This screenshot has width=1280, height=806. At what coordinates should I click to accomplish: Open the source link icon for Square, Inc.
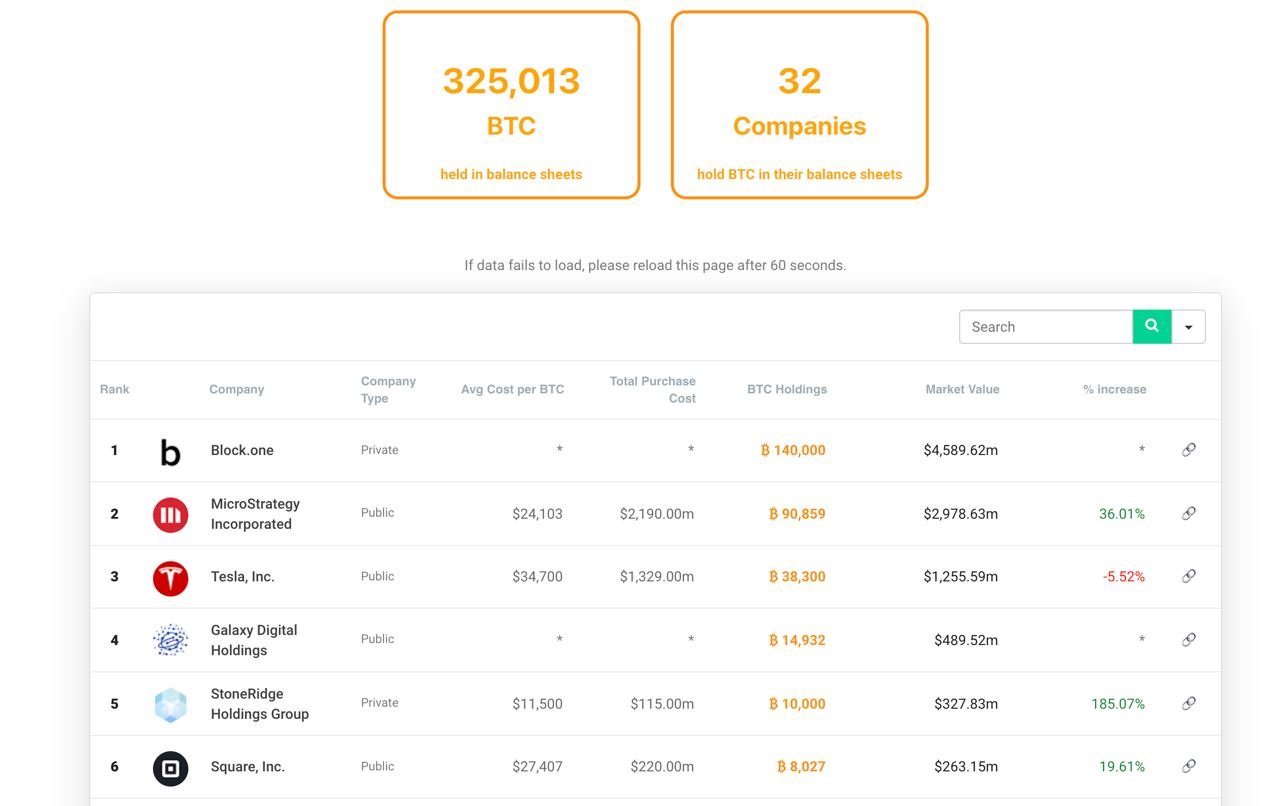pyautogui.click(x=1189, y=766)
